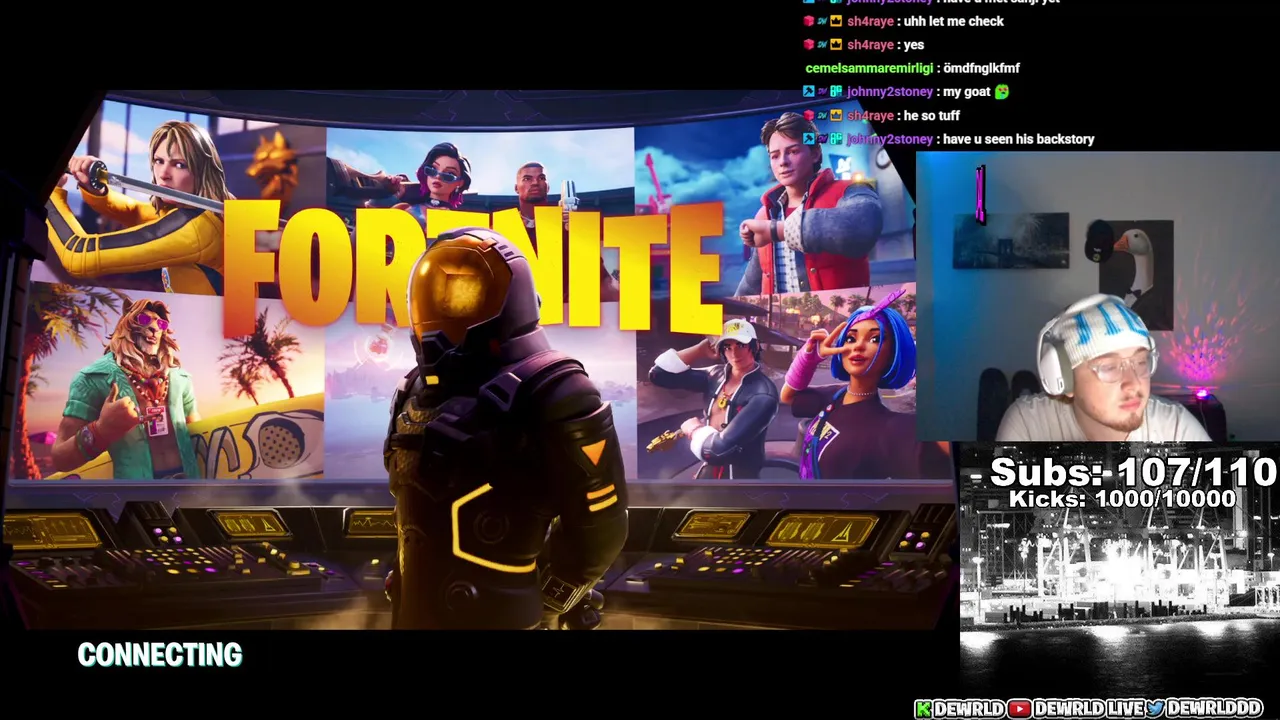
Task: Open DEWRLDDD Twitter handle
Action: click(x=1215, y=709)
